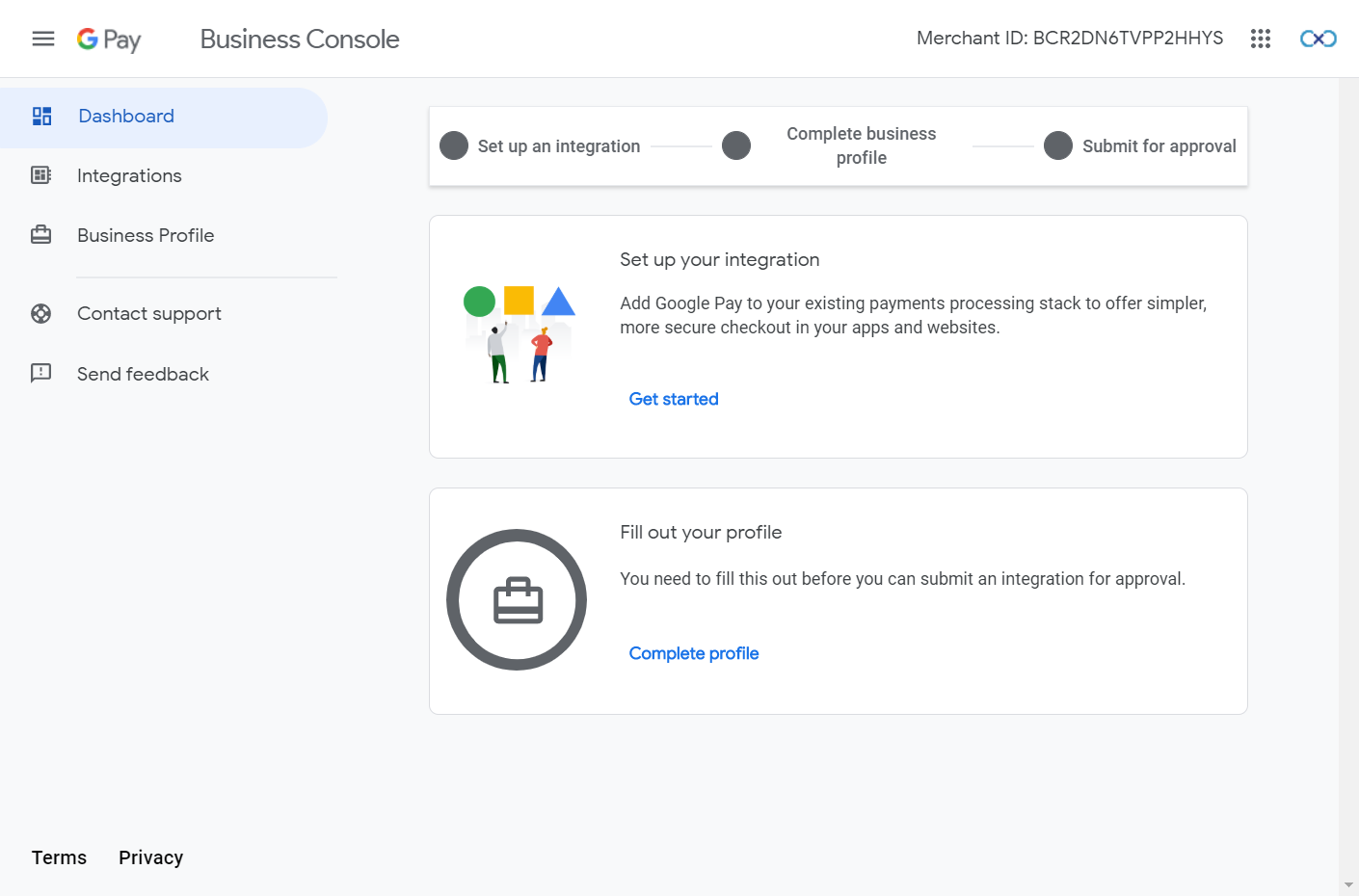Viewport: 1359px width, 896px height.
Task: Click the 'Get started' link
Action: 674,399
